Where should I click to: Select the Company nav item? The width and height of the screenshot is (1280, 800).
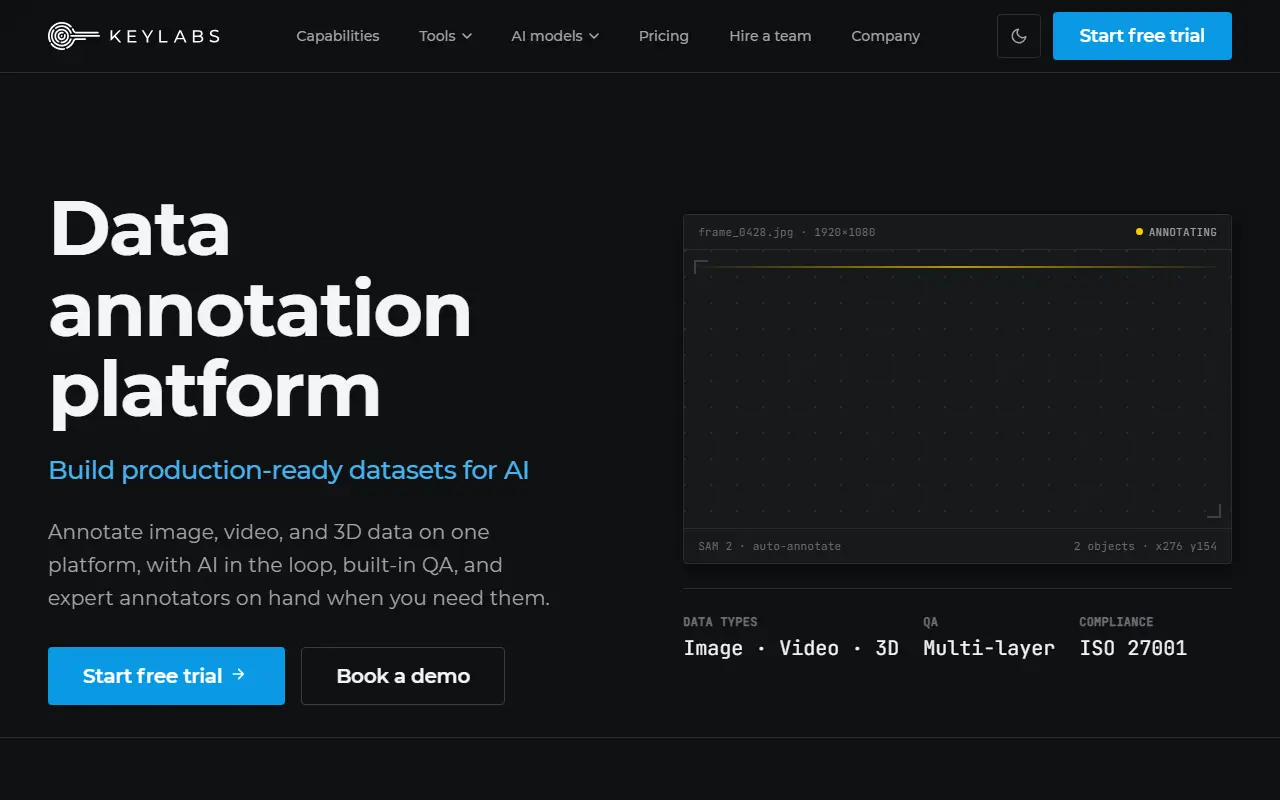(885, 36)
